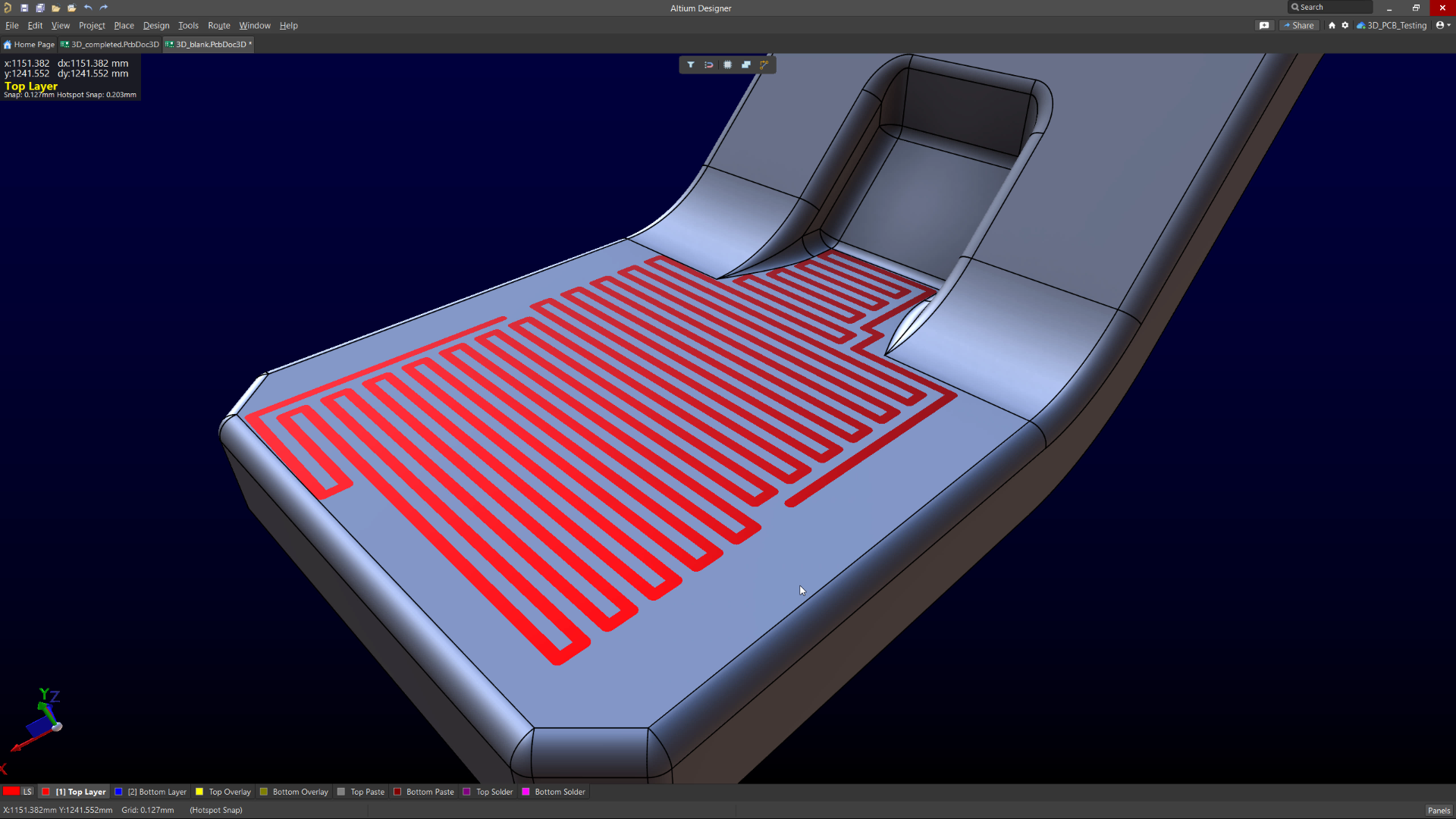Toggle the snap options magnet icon
1456x819 pixels.
tap(709, 65)
